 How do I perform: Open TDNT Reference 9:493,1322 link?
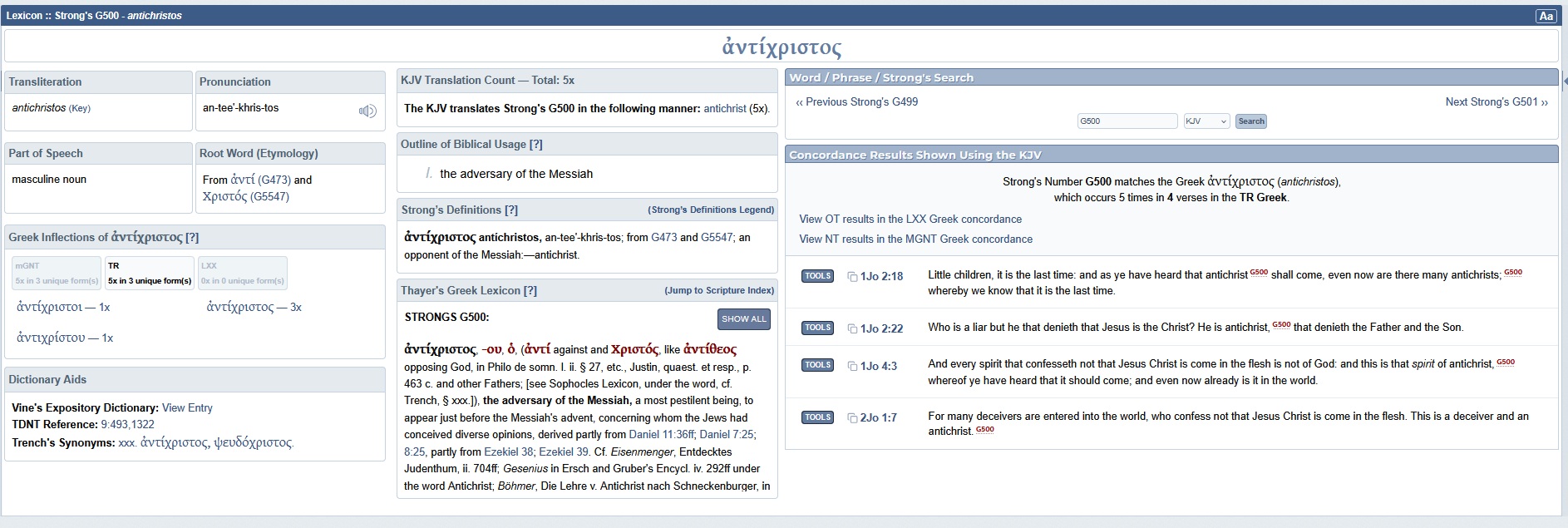pos(127,425)
